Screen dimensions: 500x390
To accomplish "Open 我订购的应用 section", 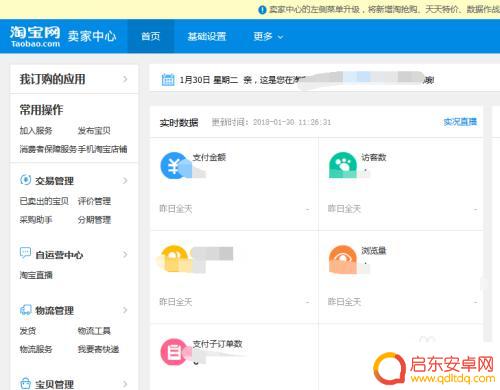I will [x=52, y=79].
